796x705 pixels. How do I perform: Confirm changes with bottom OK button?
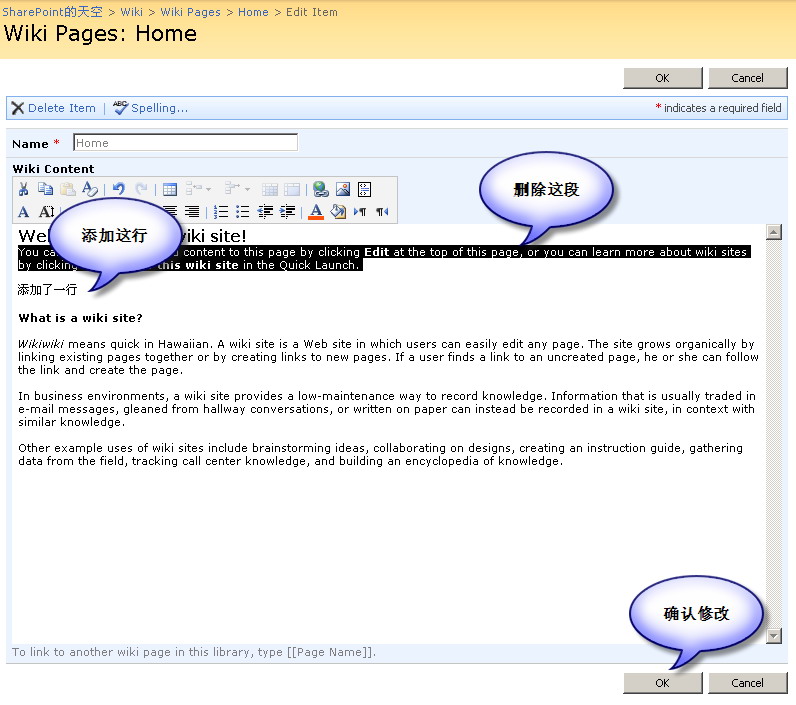(662, 683)
